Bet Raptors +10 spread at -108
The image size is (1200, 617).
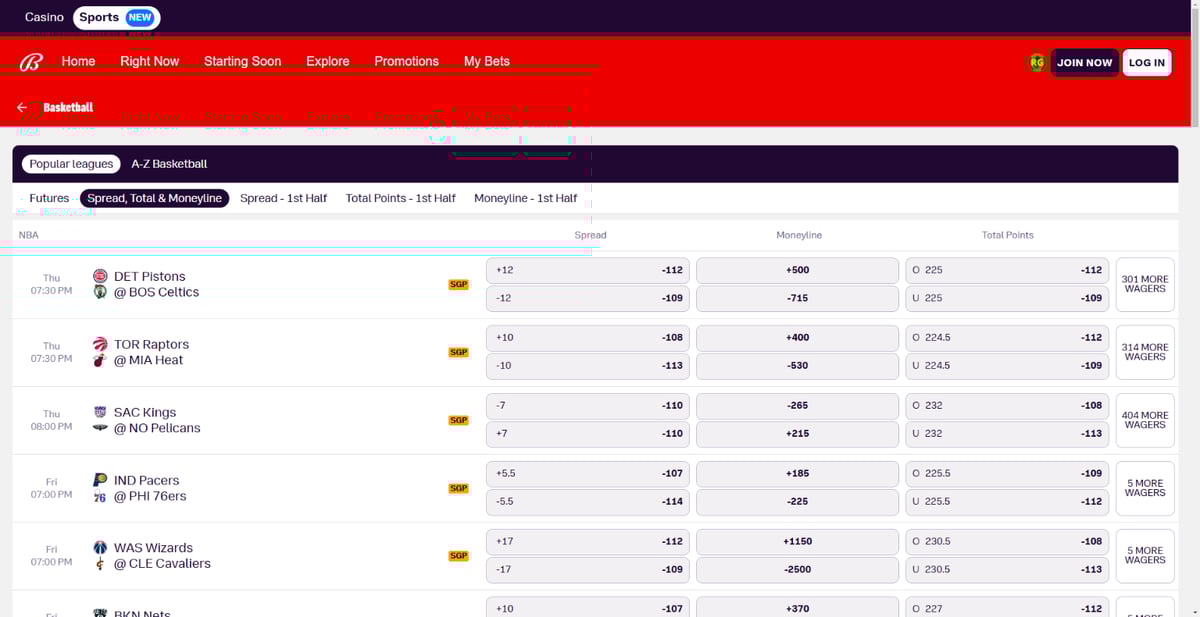(x=588, y=338)
